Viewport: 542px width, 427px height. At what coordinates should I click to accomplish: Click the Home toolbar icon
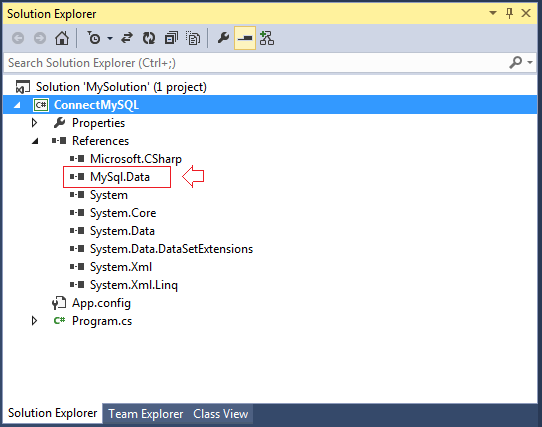[x=62, y=38]
